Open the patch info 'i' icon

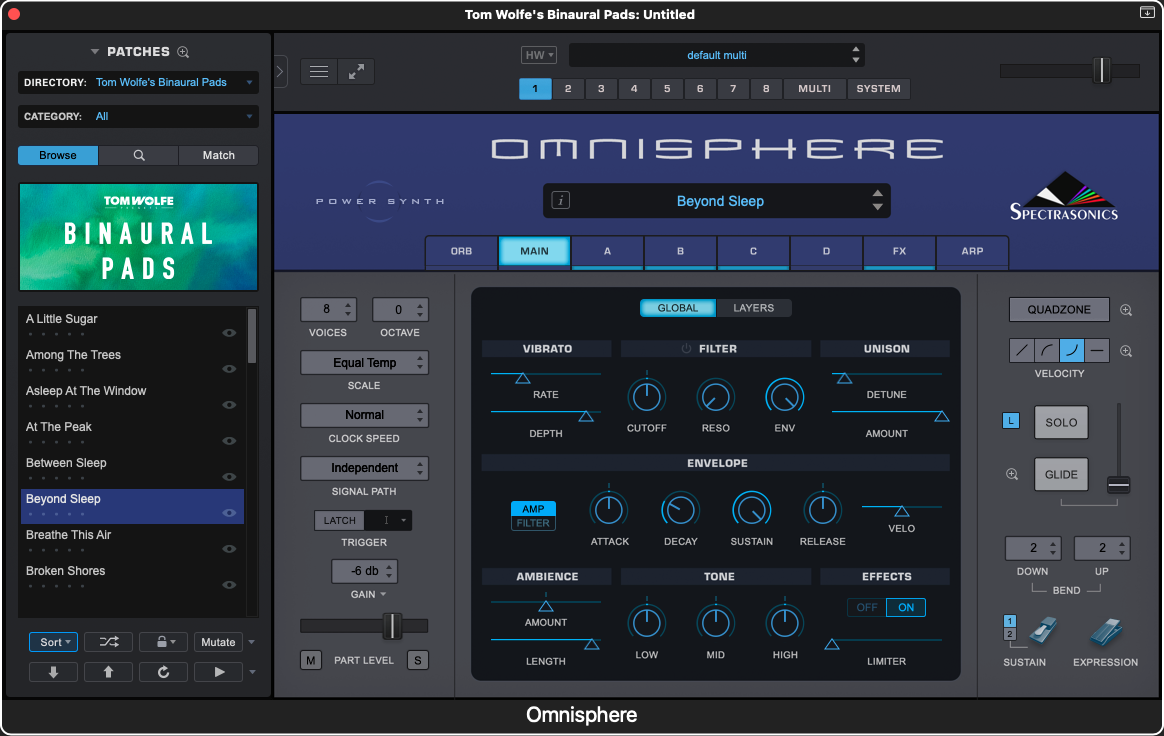pos(560,201)
